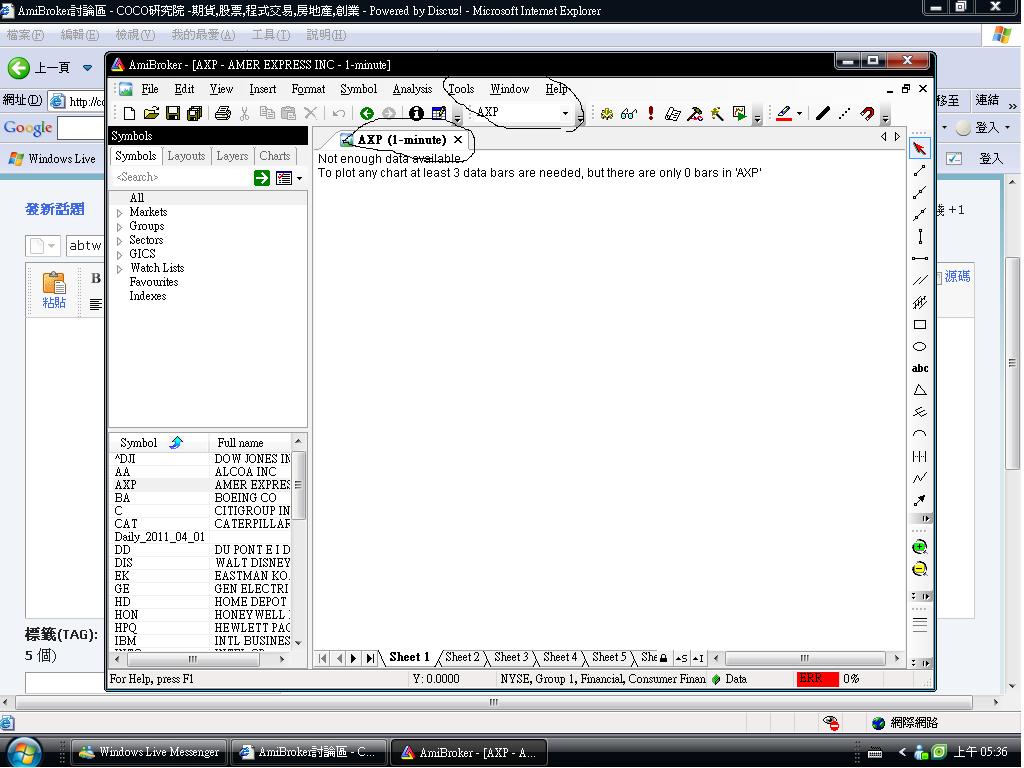The width and height of the screenshot is (1024, 768).
Task: Select the IBM symbol row
Action: pos(201,641)
